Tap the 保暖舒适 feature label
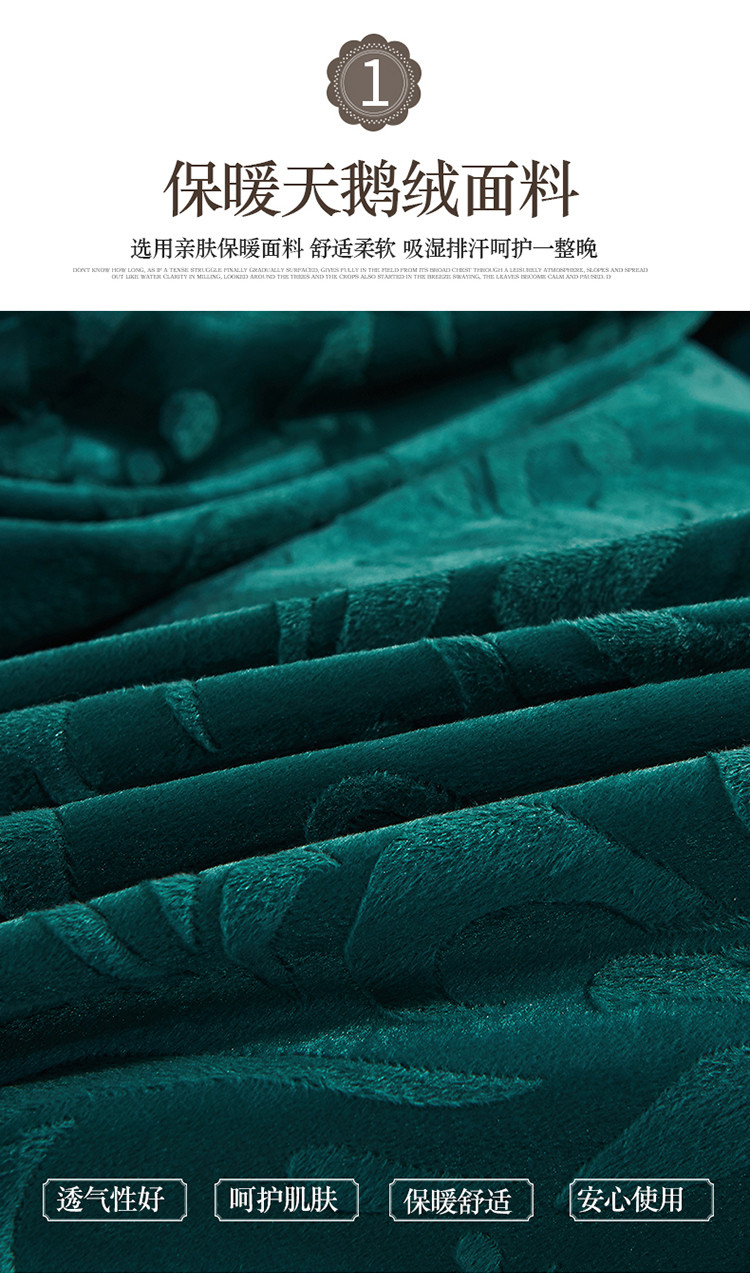Screen dimensions: 750x1273 click(461, 1200)
